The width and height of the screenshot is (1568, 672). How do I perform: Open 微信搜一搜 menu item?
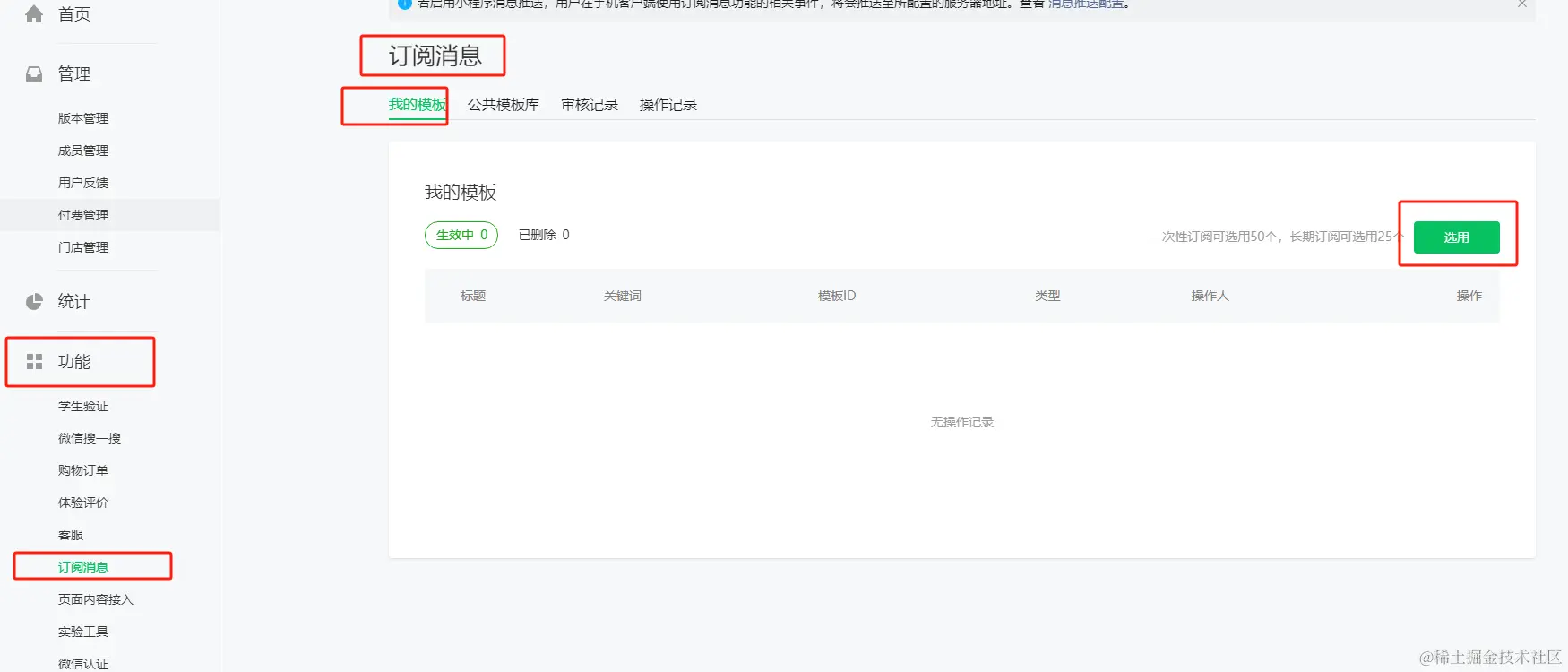[90, 438]
